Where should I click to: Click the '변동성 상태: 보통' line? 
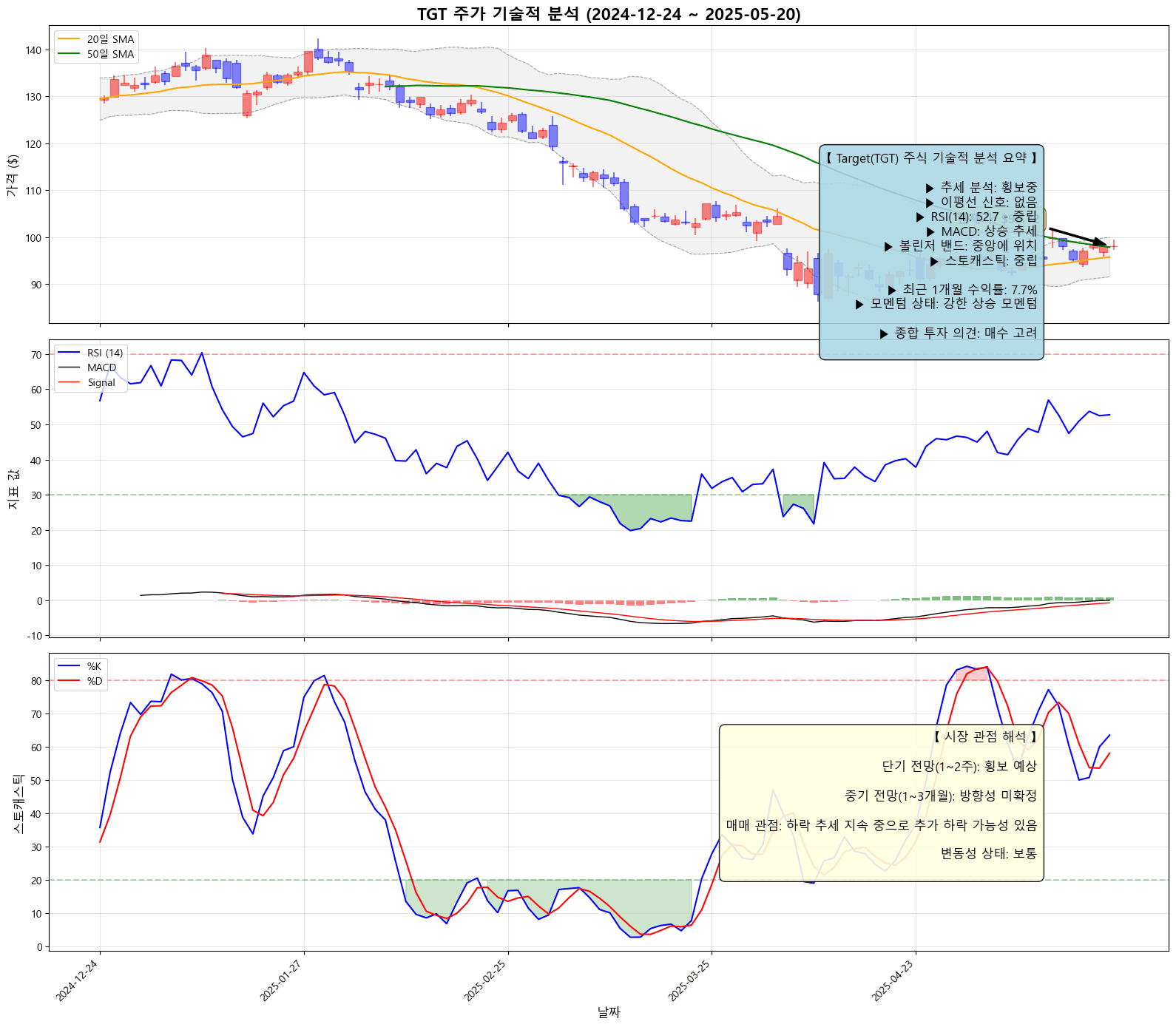pyautogui.click(x=989, y=853)
